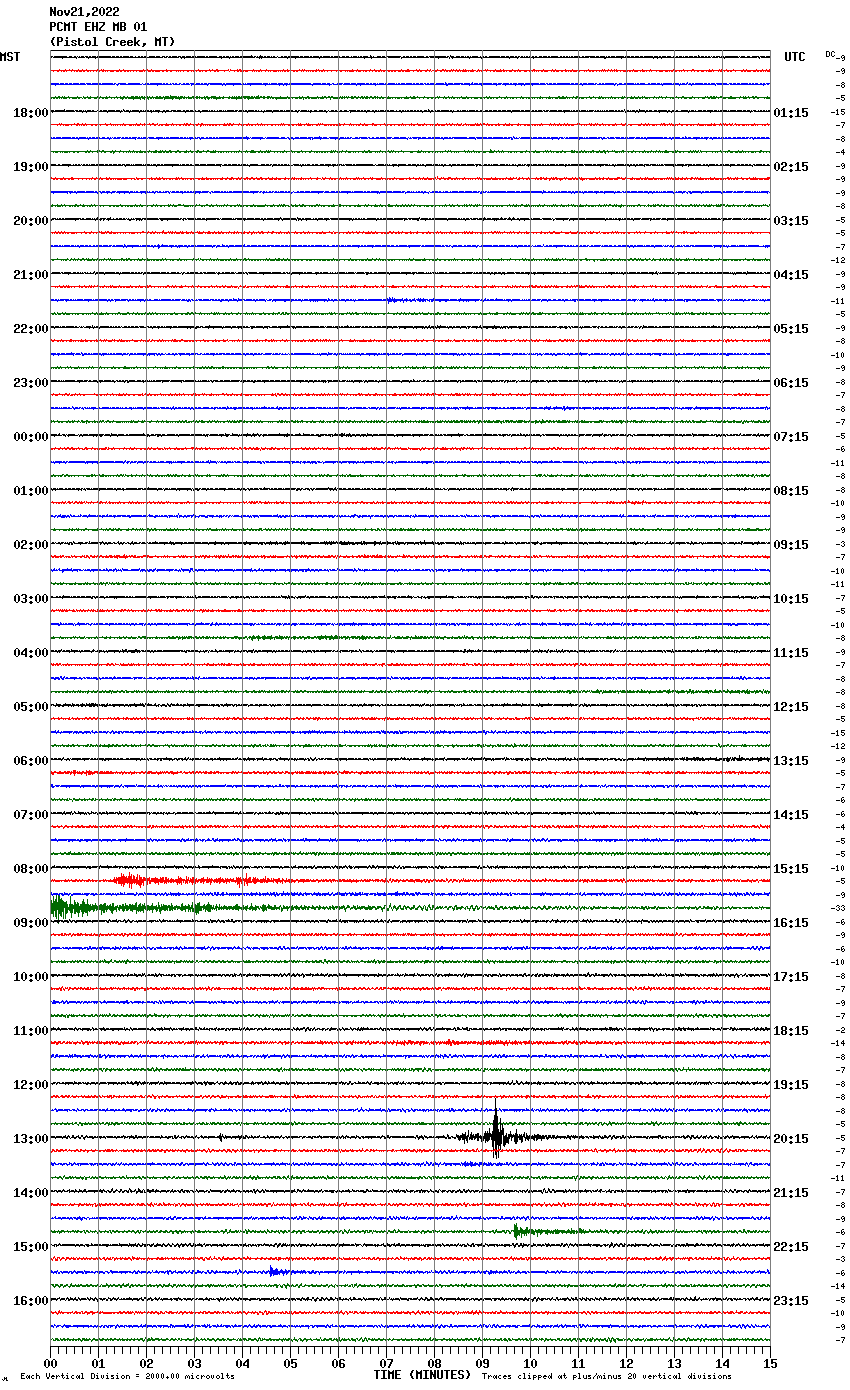
Task: Click the minute 15 tick on the x-axis
Action: pyautogui.click(x=770, y=1363)
